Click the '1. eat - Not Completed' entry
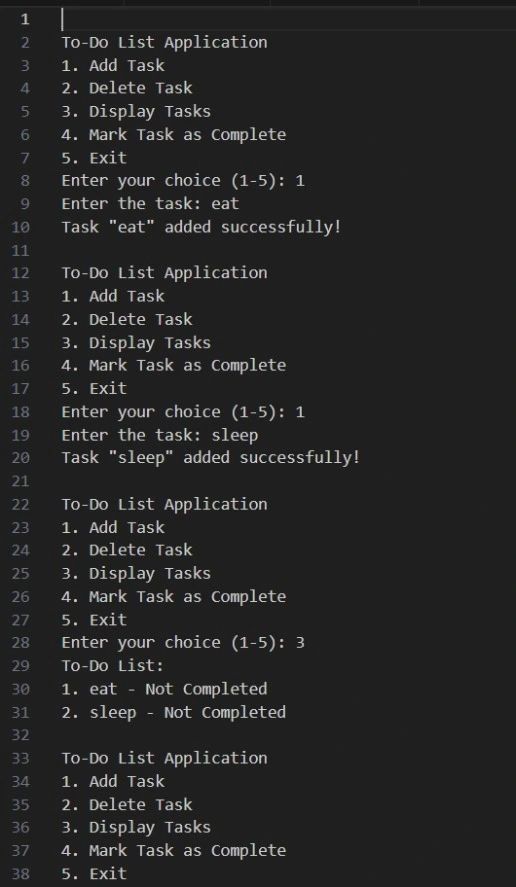 tap(164, 689)
